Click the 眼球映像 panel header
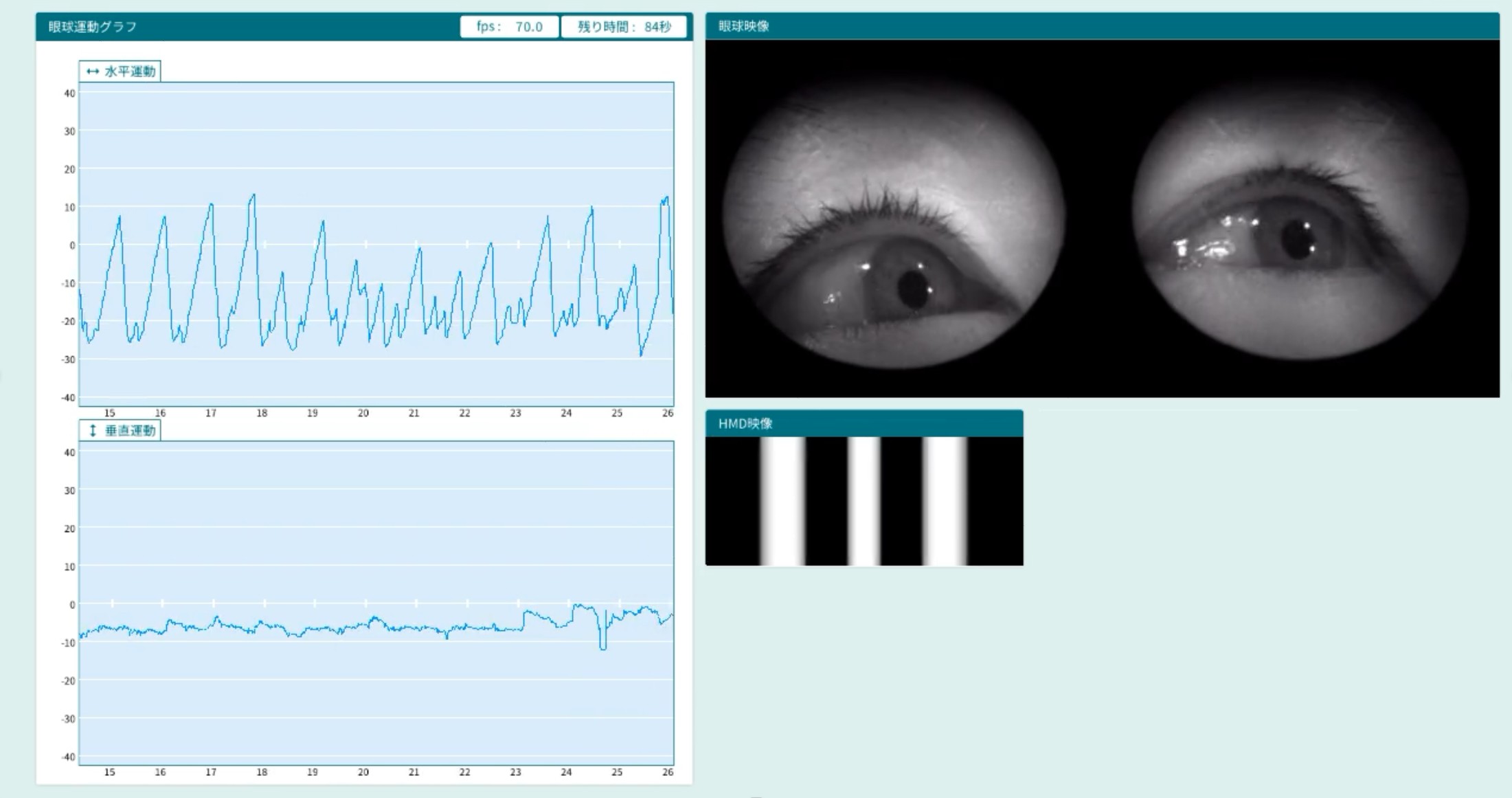The width and height of the screenshot is (1512, 798). coord(744,26)
